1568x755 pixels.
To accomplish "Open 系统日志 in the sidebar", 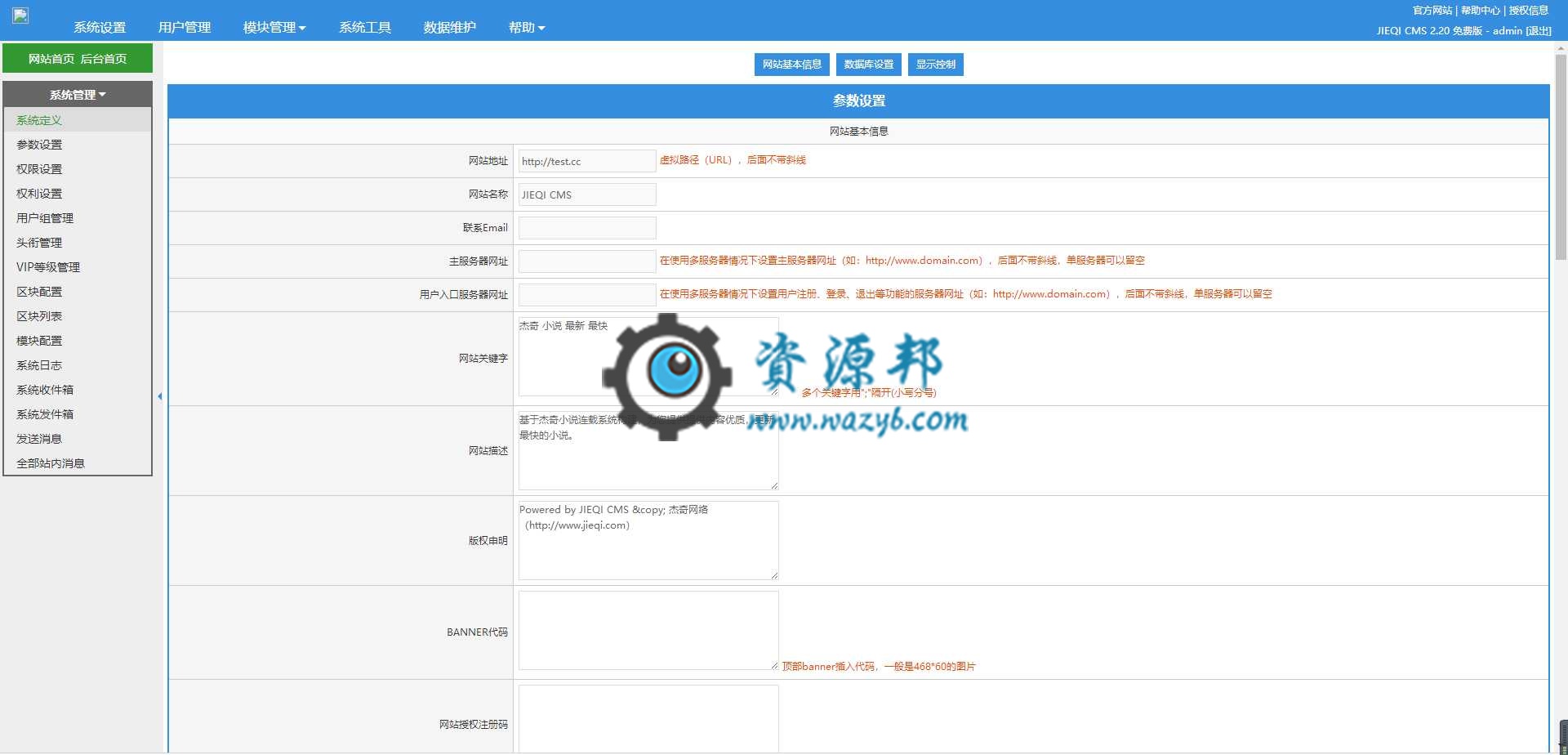I will pos(39,365).
